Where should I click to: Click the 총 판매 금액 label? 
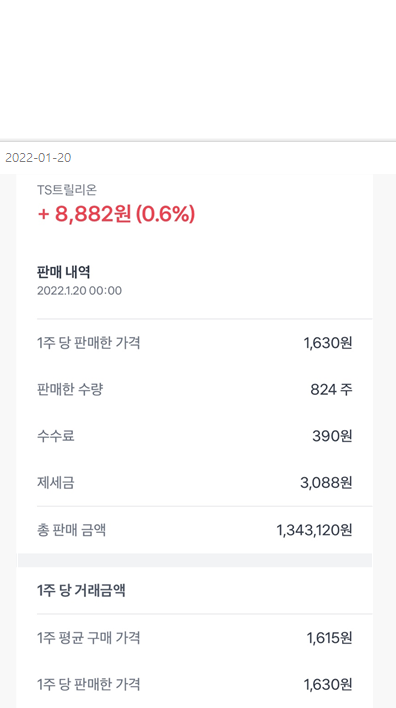pyautogui.click(x=71, y=530)
